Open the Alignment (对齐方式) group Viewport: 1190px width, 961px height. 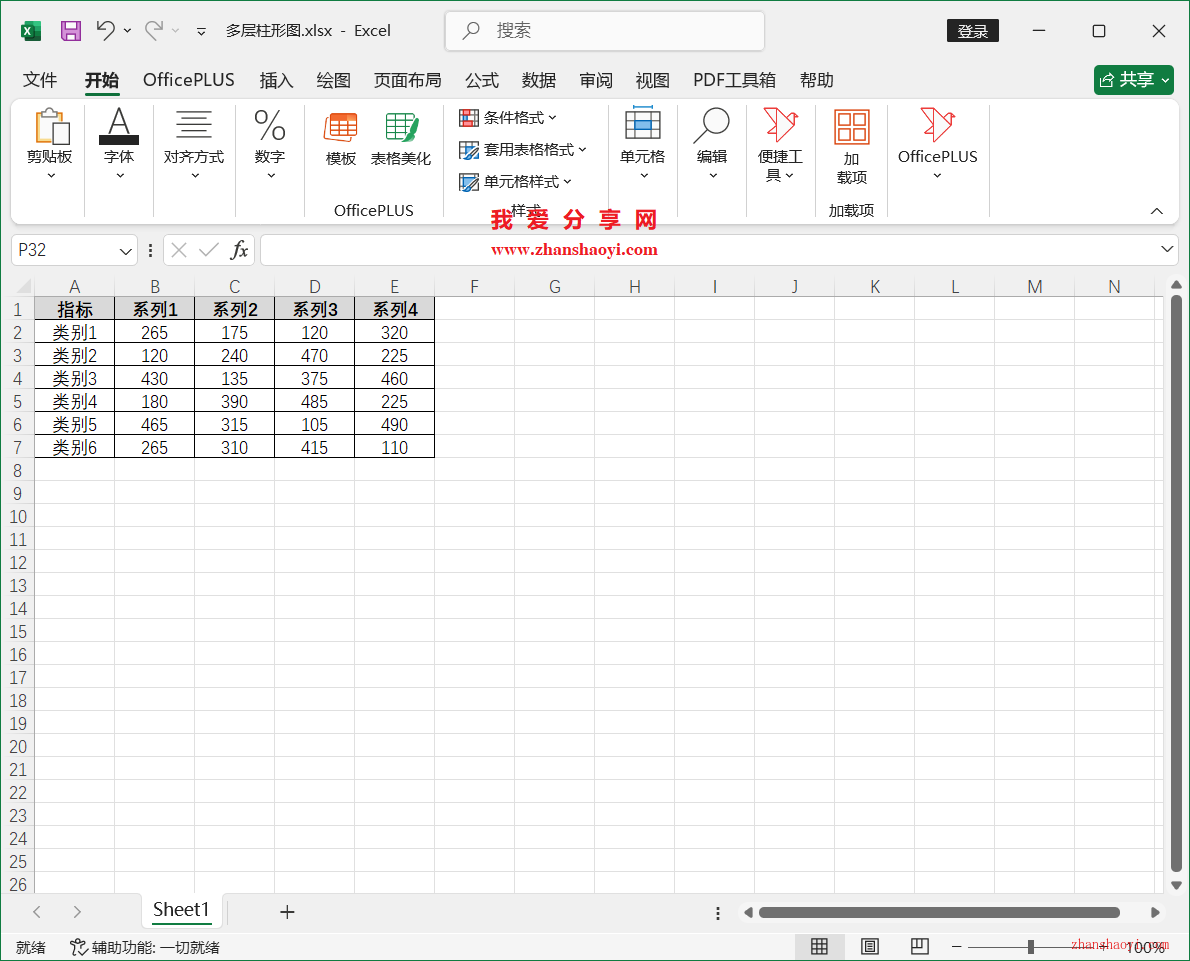coord(194,144)
